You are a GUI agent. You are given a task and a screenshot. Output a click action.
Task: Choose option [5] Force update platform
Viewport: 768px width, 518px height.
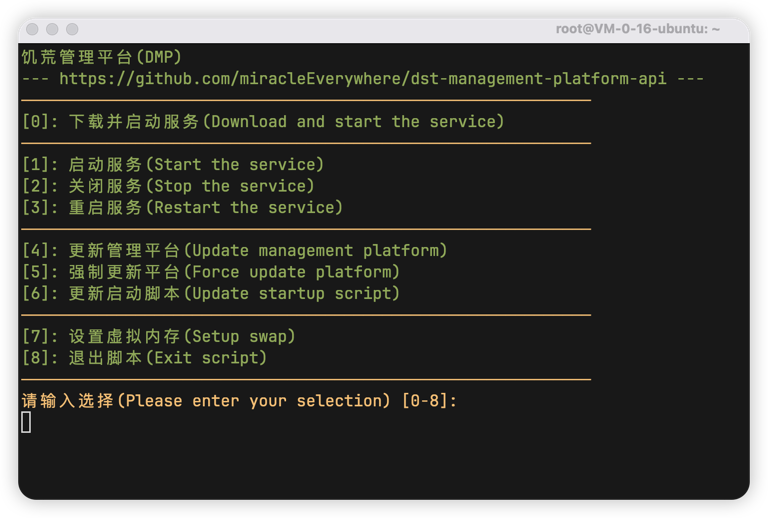[210, 272]
